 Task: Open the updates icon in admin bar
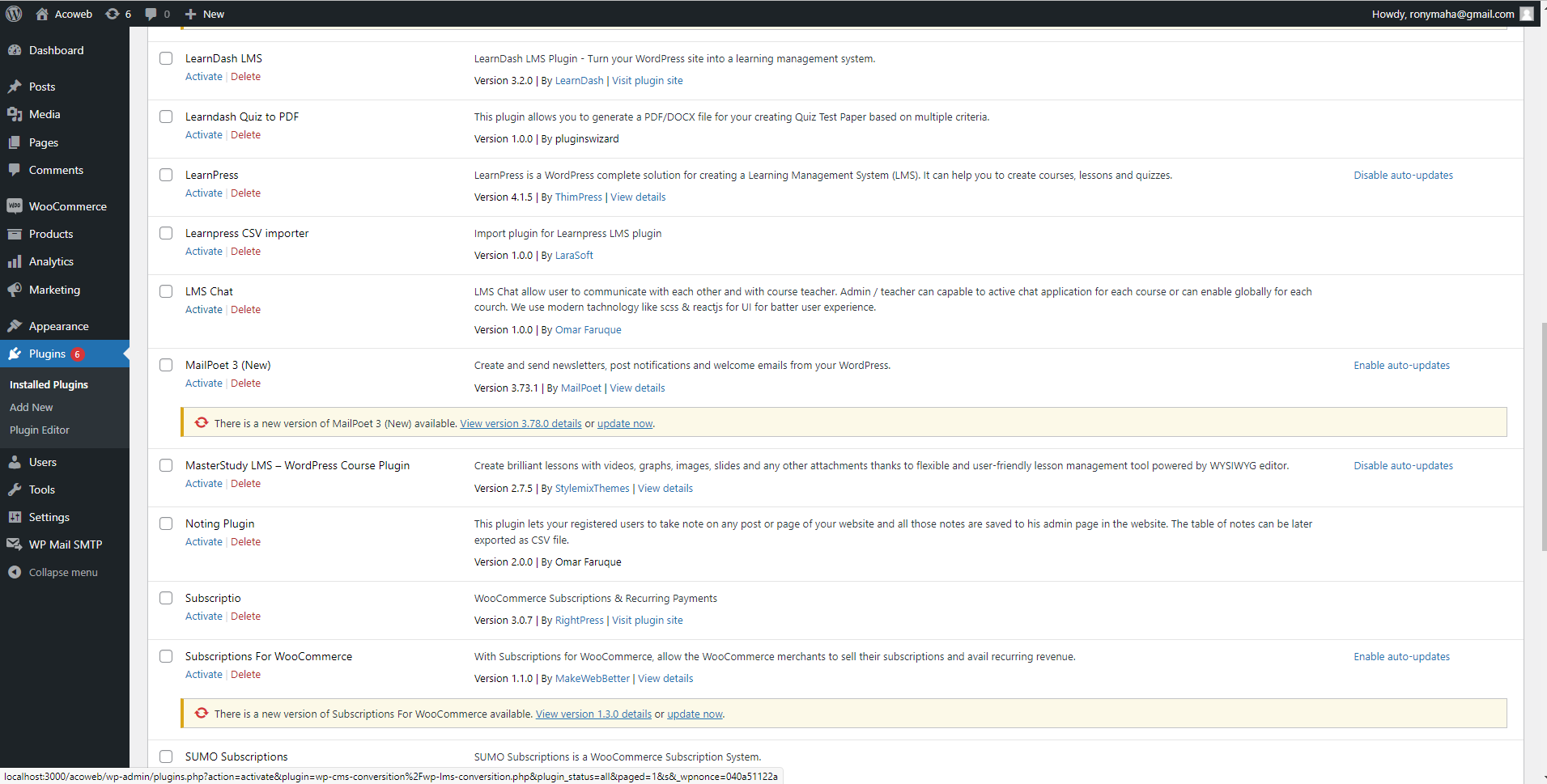(113, 14)
